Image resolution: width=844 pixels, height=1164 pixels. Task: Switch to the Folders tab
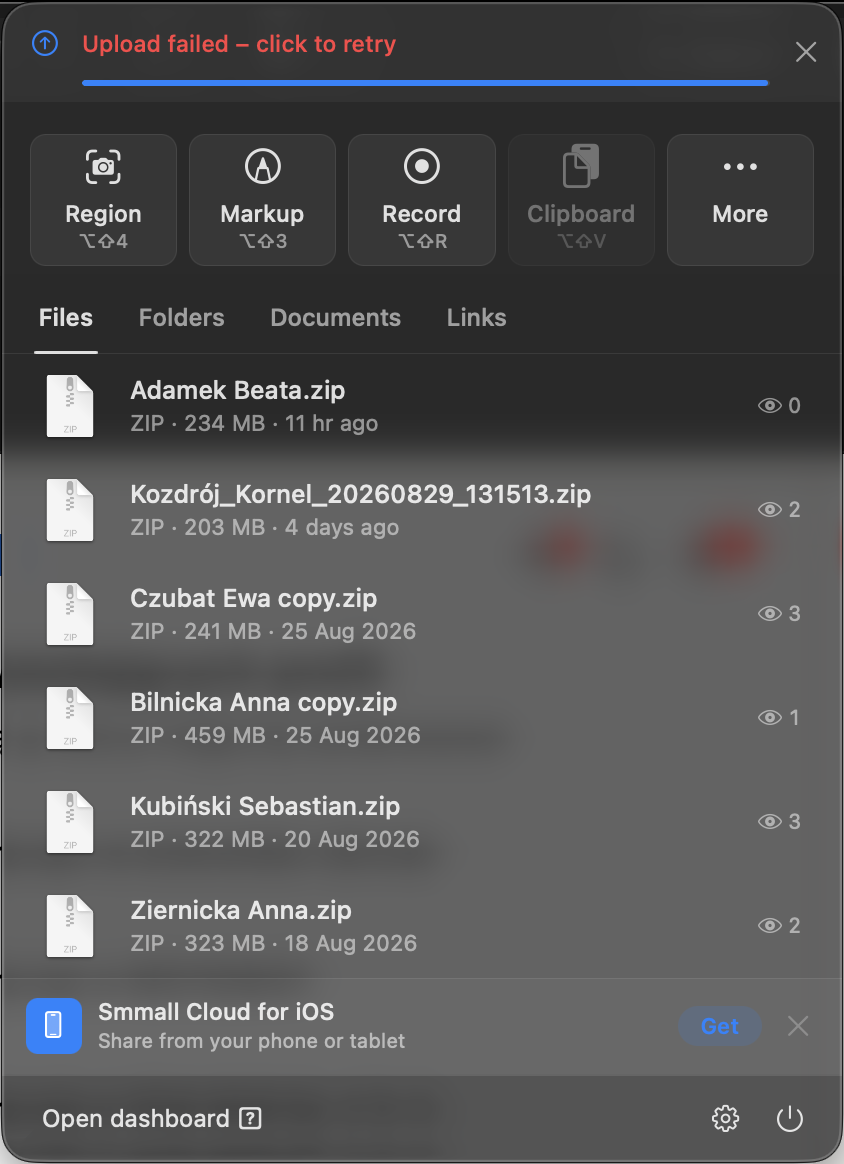point(181,318)
